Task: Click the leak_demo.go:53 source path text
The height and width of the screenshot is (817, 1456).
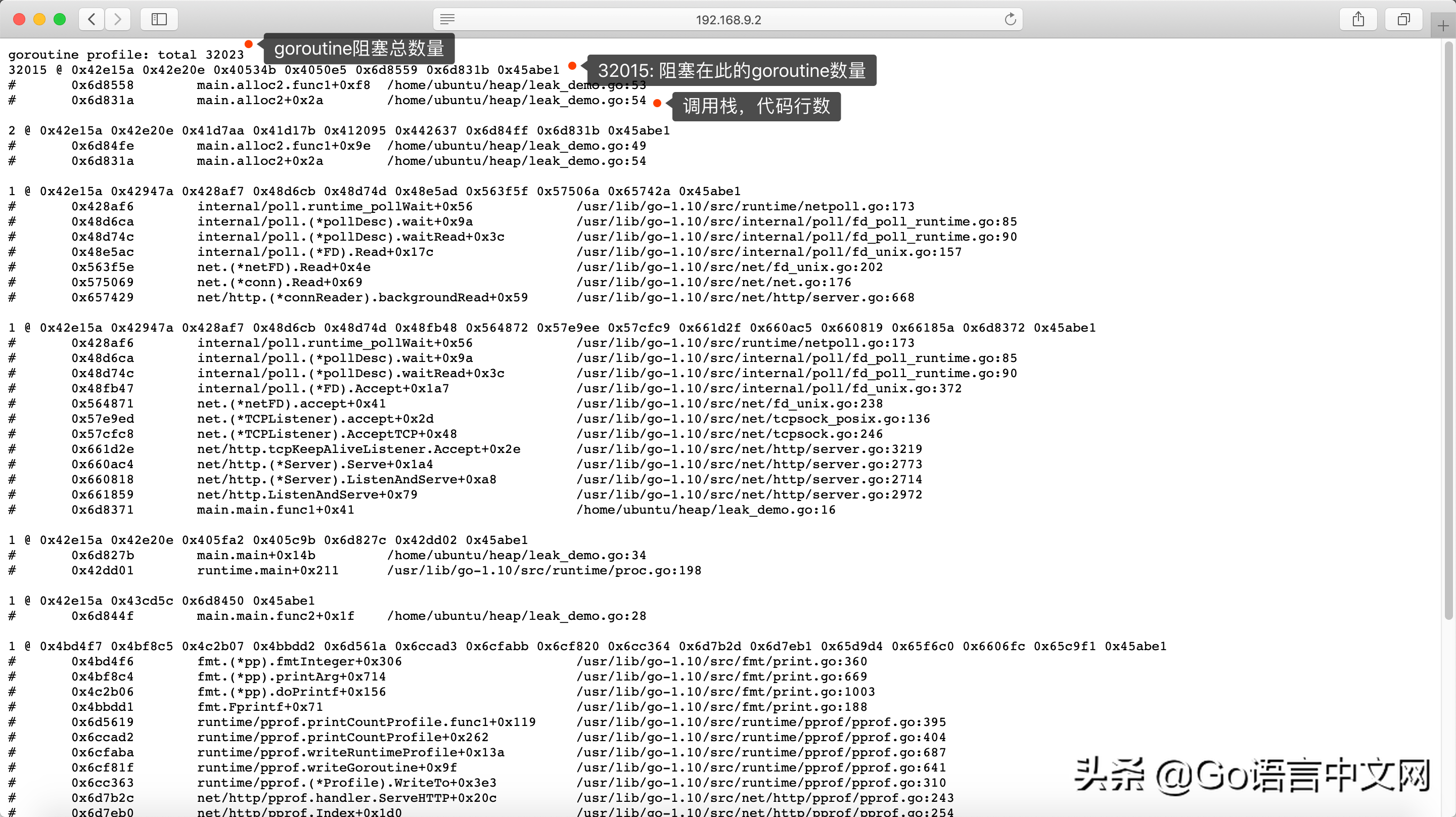Action: (516, 85)
